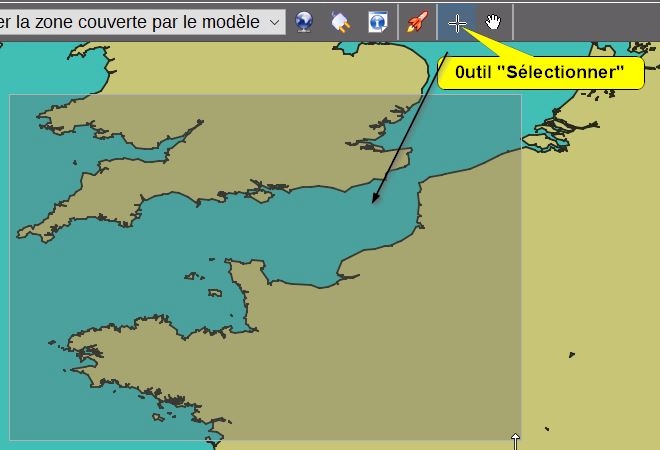
Task: Click the rocket launch icon
Action: click(x=417, y=22)
